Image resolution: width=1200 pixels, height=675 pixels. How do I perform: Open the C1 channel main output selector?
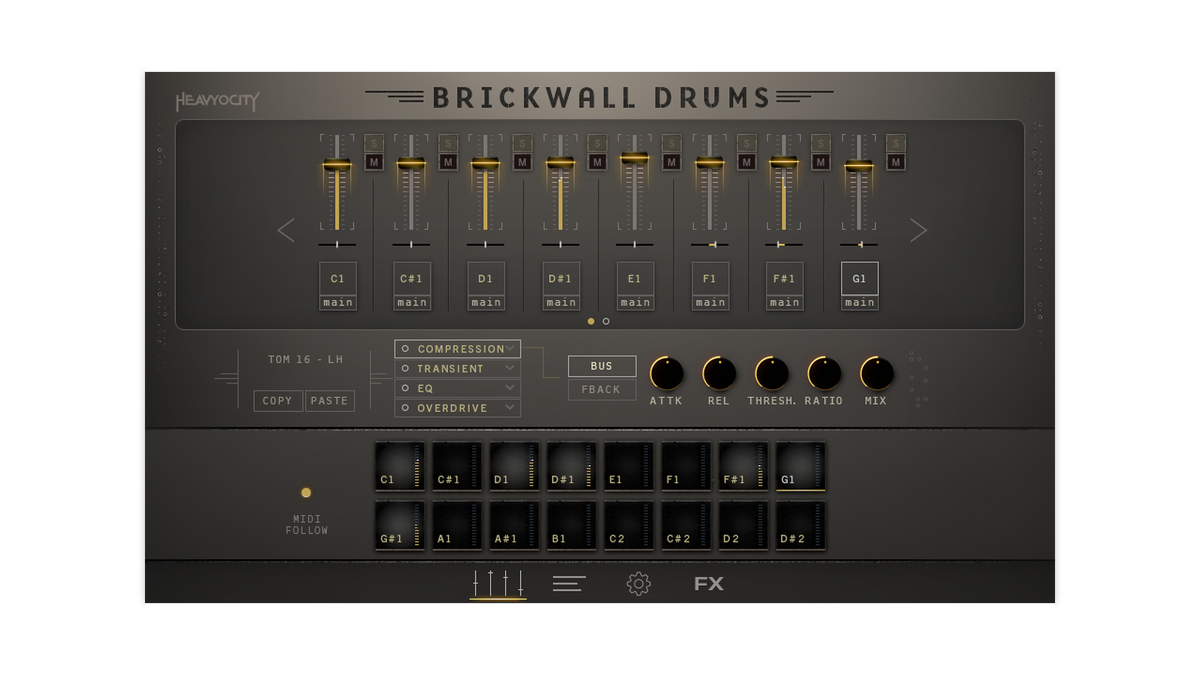[x=338, y=302]
